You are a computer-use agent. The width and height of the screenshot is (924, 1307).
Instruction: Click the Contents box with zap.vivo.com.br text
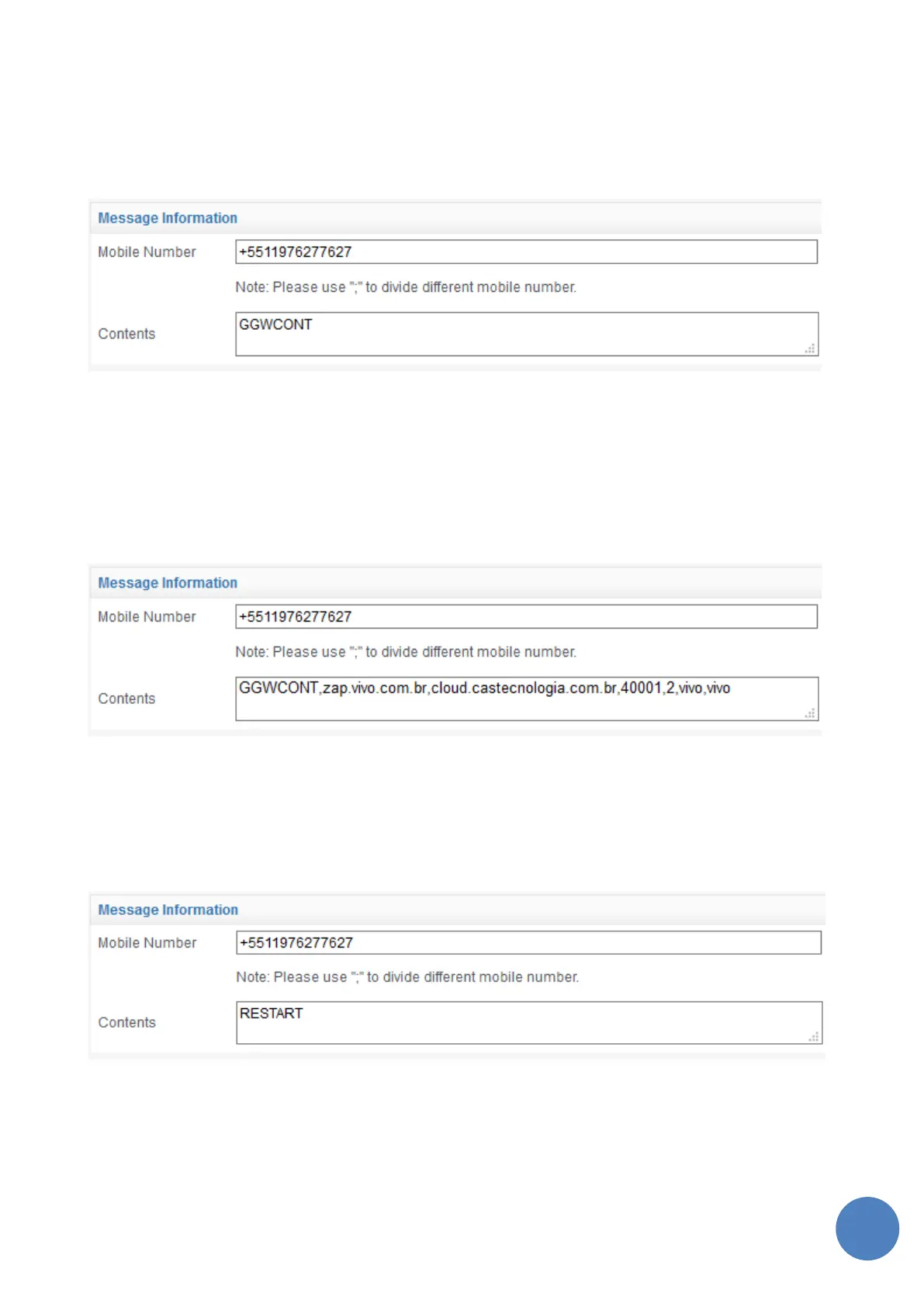tap(527, 699)
